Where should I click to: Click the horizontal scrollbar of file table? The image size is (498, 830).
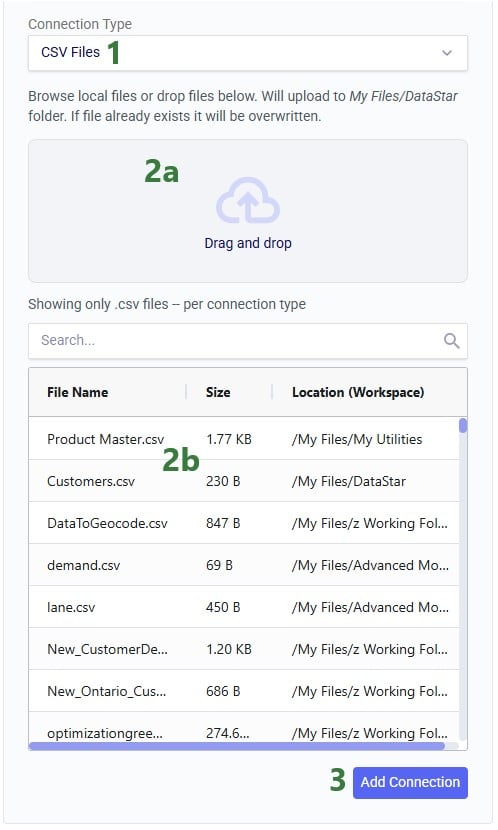(x=237, y=746)
